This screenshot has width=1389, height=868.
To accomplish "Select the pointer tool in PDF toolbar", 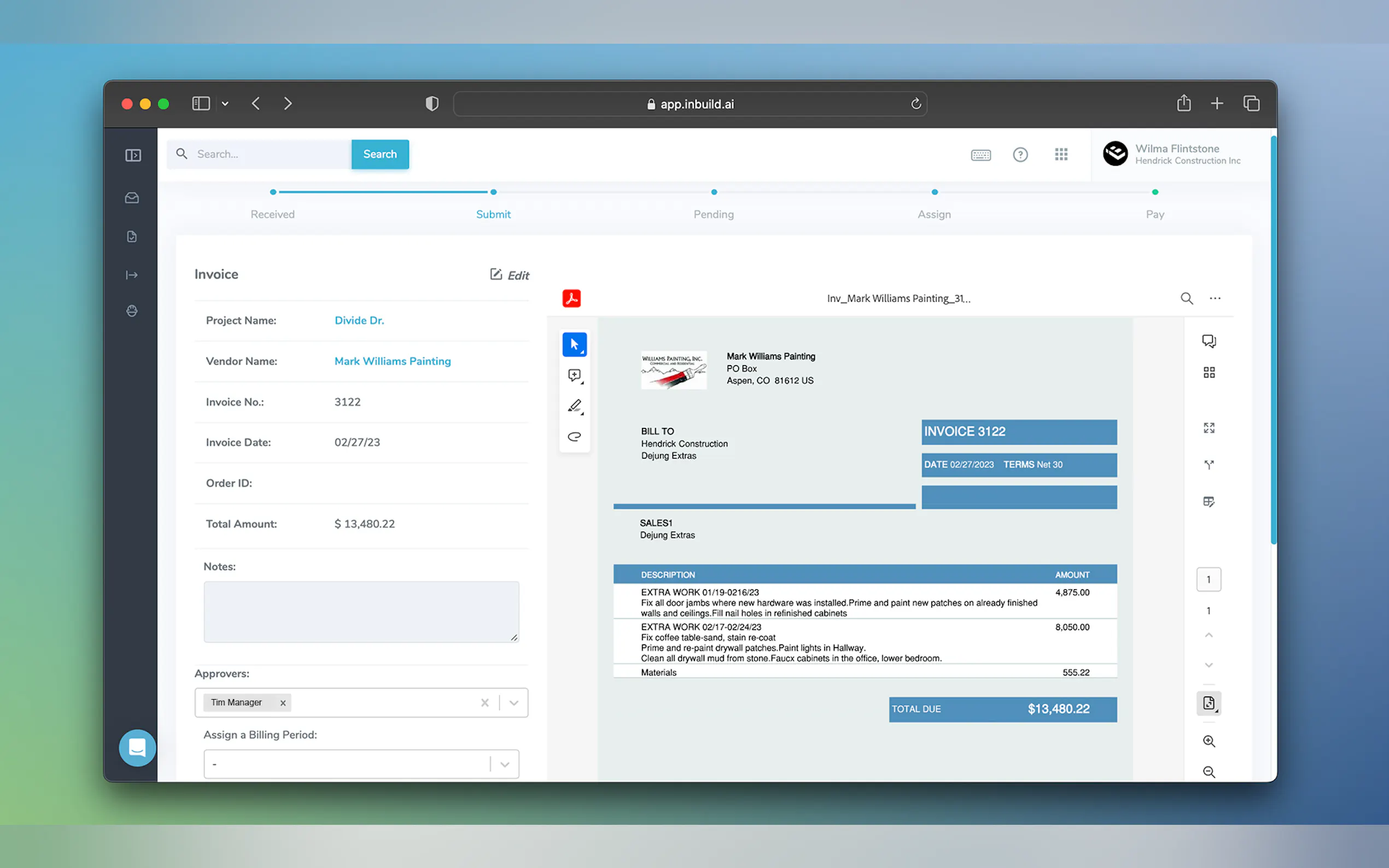I will [x=574, y=344].
